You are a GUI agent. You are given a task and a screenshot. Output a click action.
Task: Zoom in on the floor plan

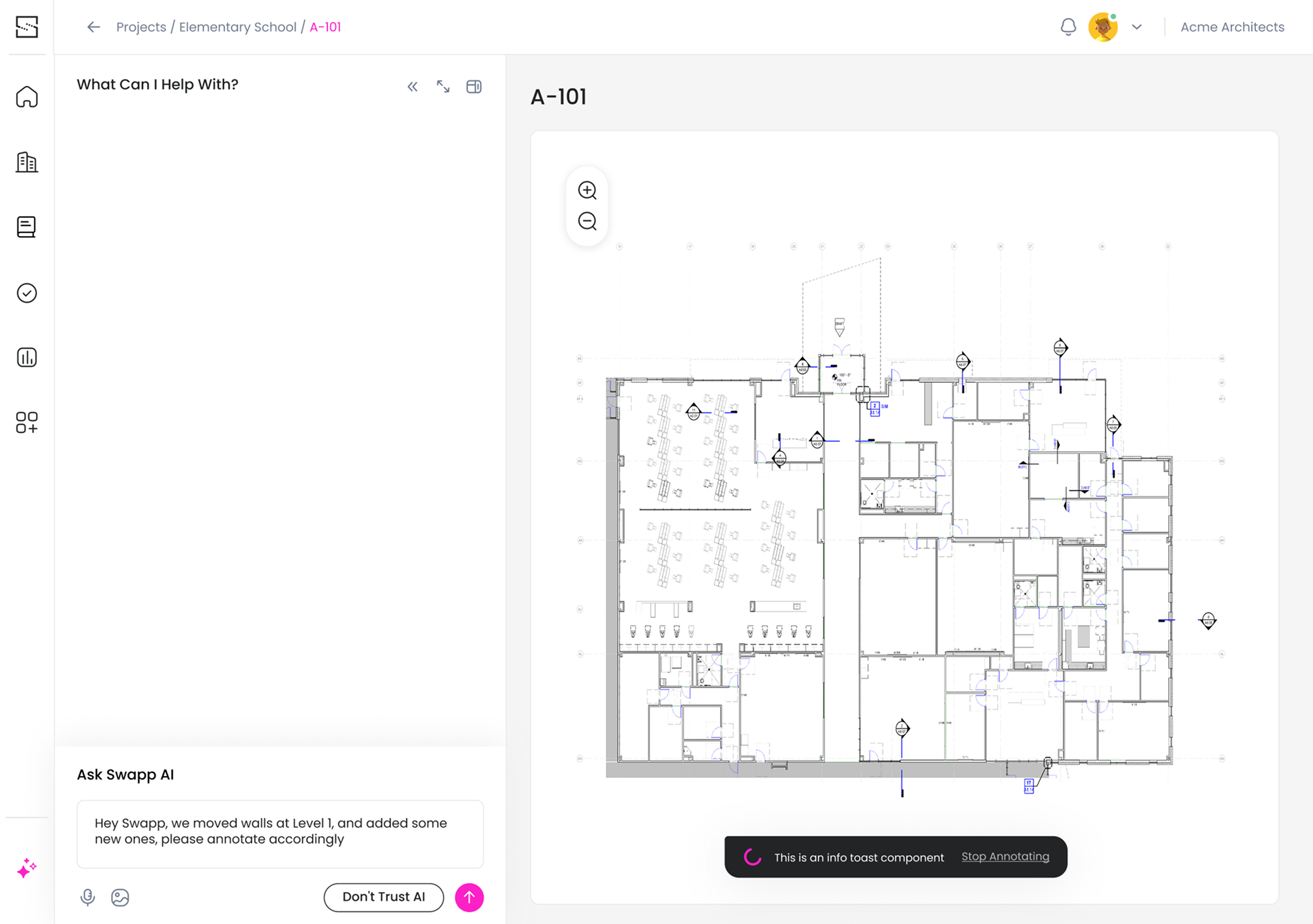point(587,190)
